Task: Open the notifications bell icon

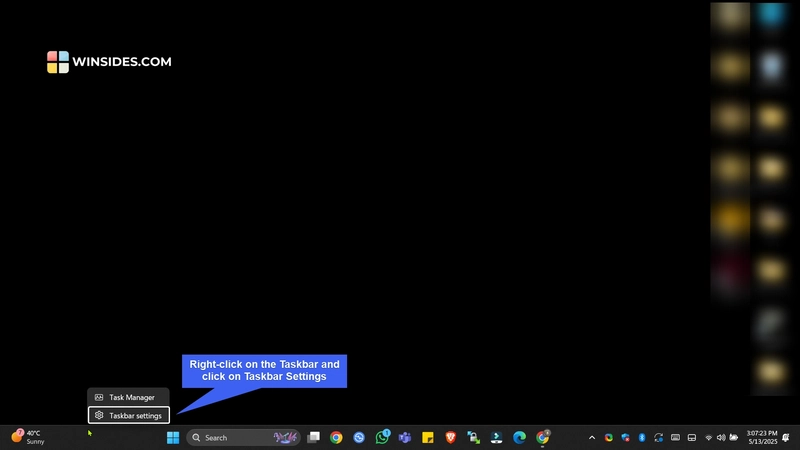Action: tap(786, 437)
